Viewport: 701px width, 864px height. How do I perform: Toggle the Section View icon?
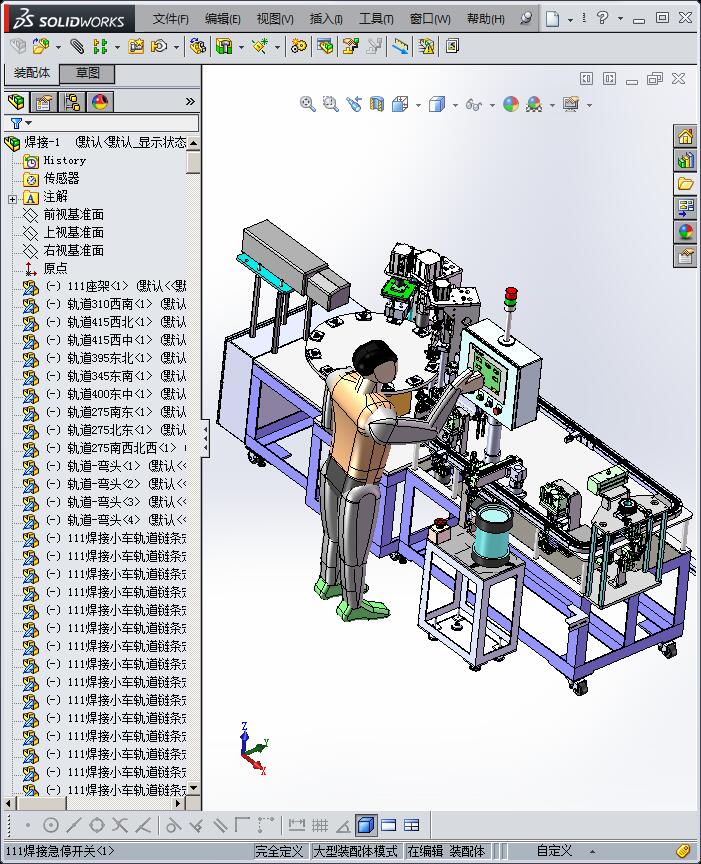point(377,104)
